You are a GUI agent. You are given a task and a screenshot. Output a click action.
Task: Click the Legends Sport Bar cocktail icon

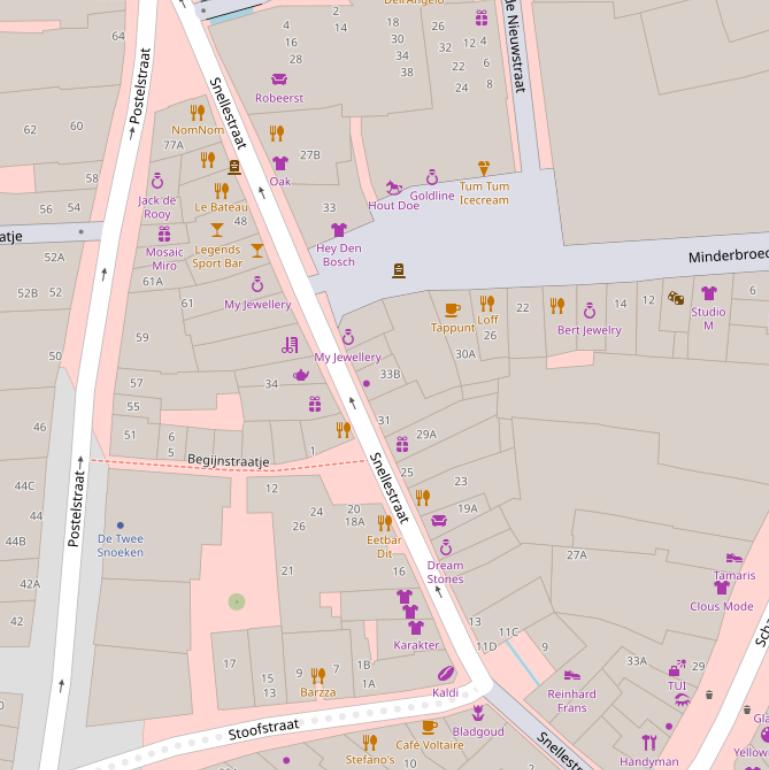coord(217,231)
